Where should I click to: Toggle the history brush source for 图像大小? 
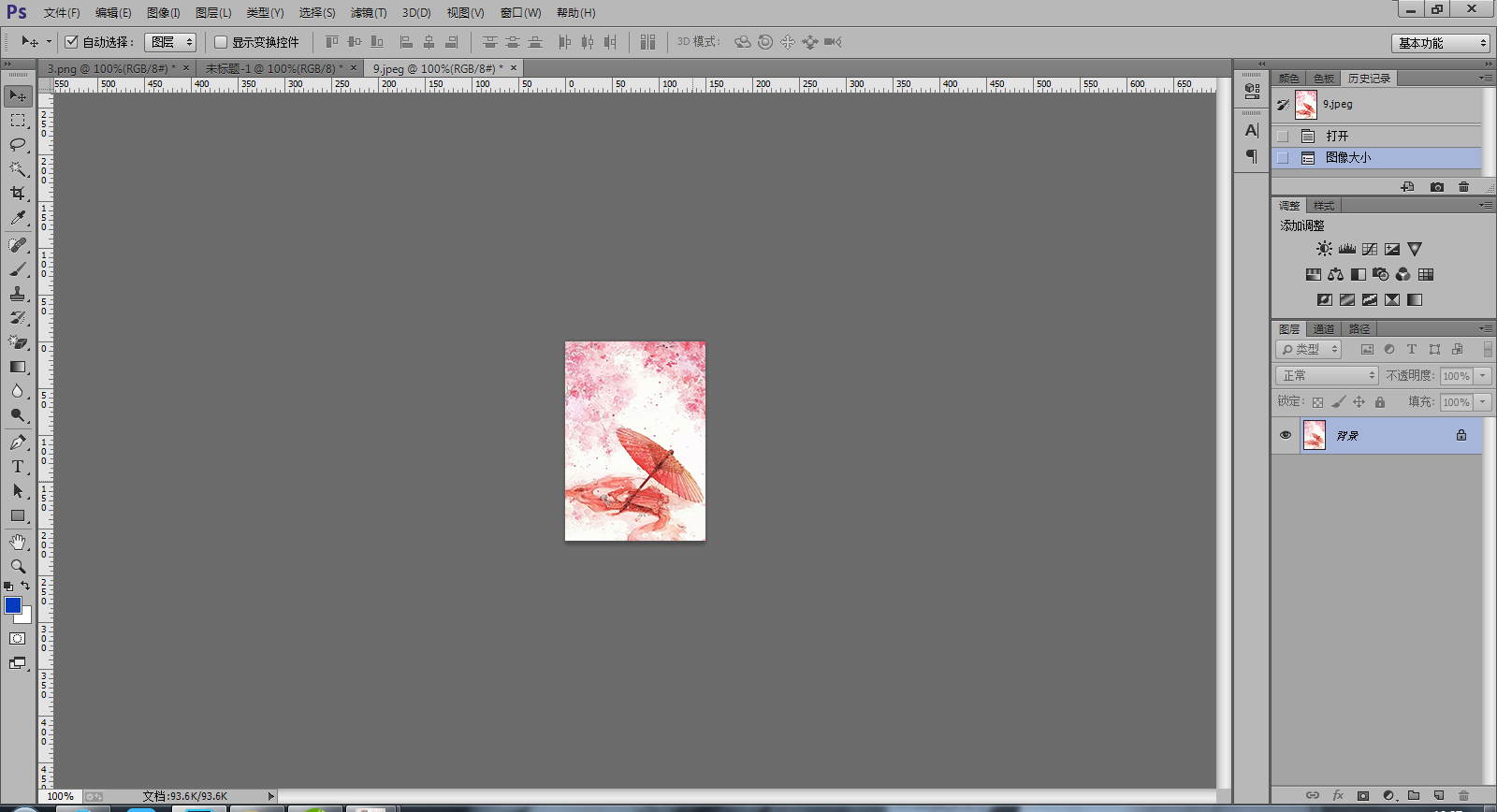coord(1283,158)
